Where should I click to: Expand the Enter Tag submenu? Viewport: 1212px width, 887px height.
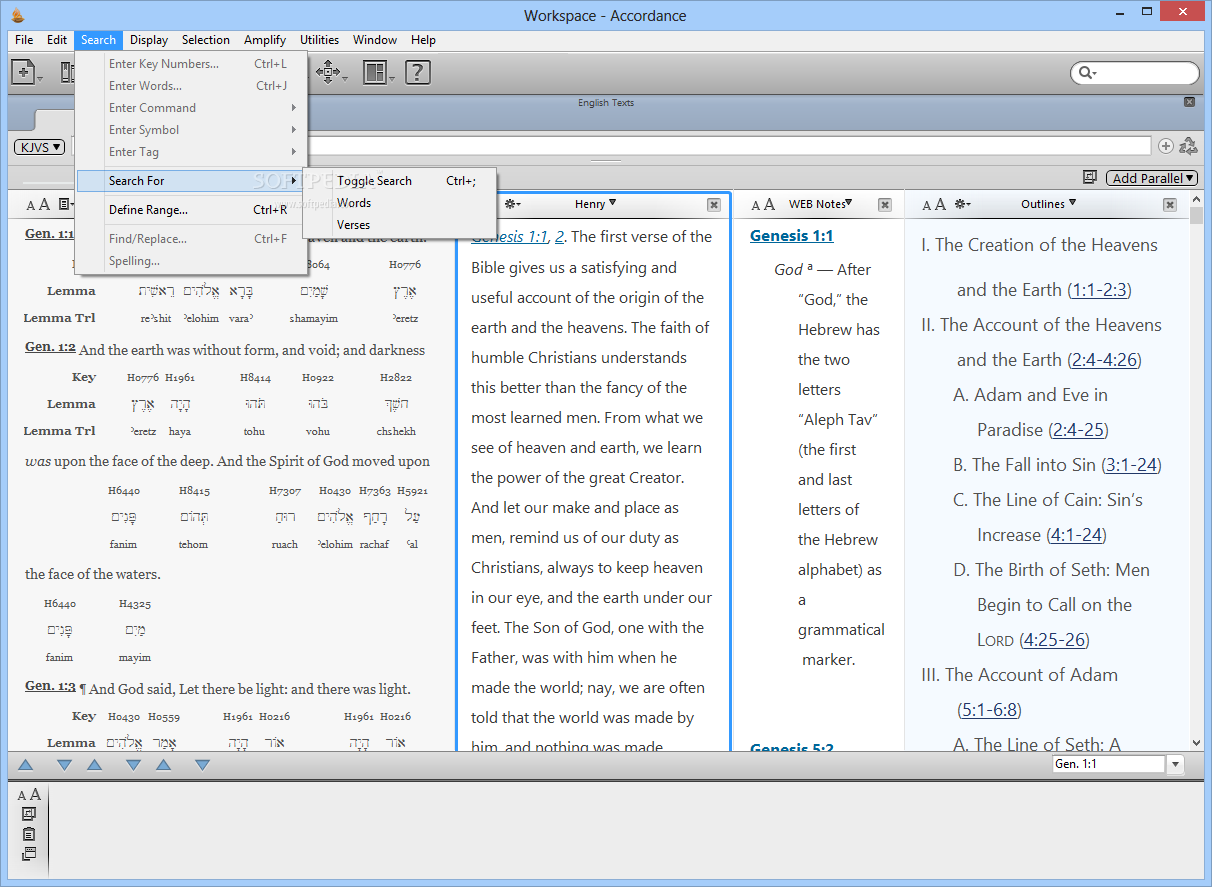[191, 152]
